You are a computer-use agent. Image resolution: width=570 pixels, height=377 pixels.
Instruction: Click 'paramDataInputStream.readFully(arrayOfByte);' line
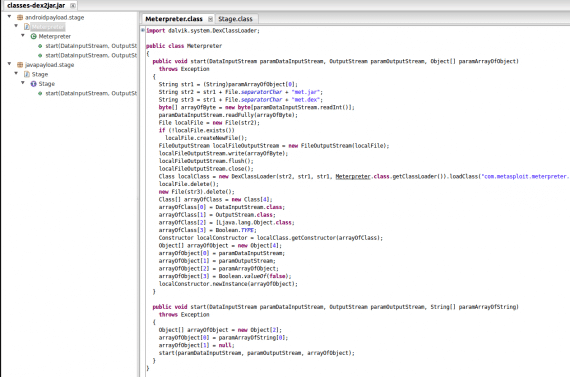click(228, 115)
